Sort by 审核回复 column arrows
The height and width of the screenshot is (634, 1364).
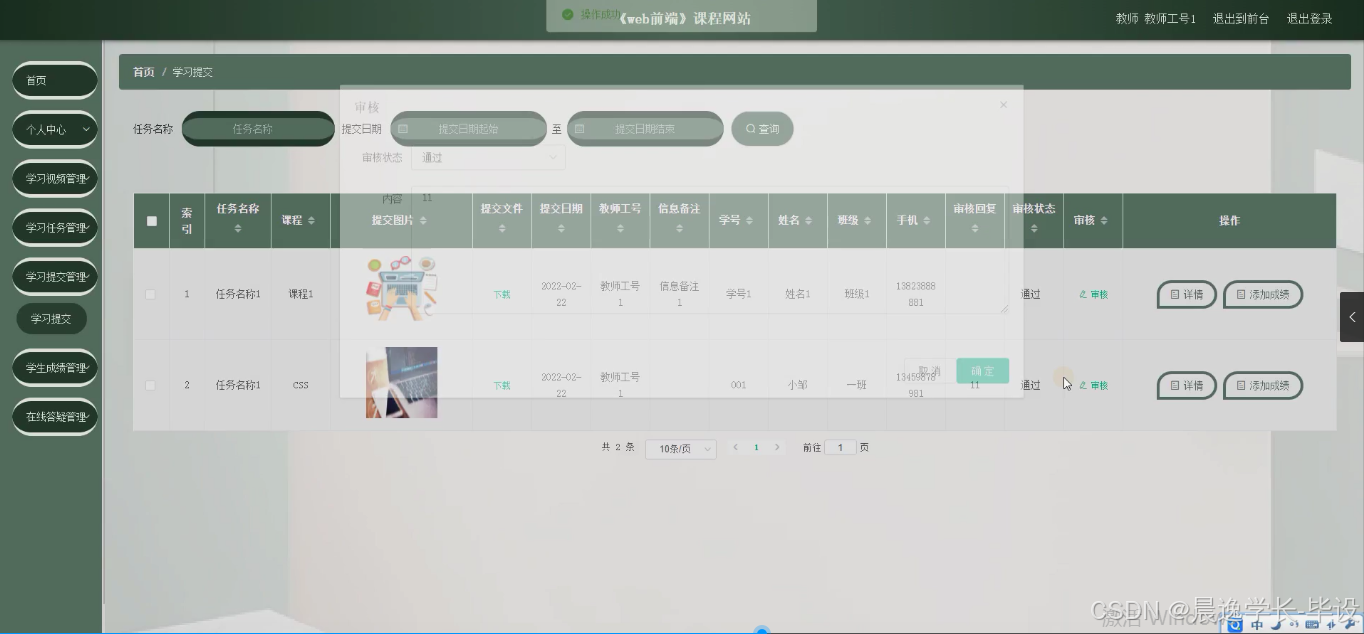pos(975,229)
